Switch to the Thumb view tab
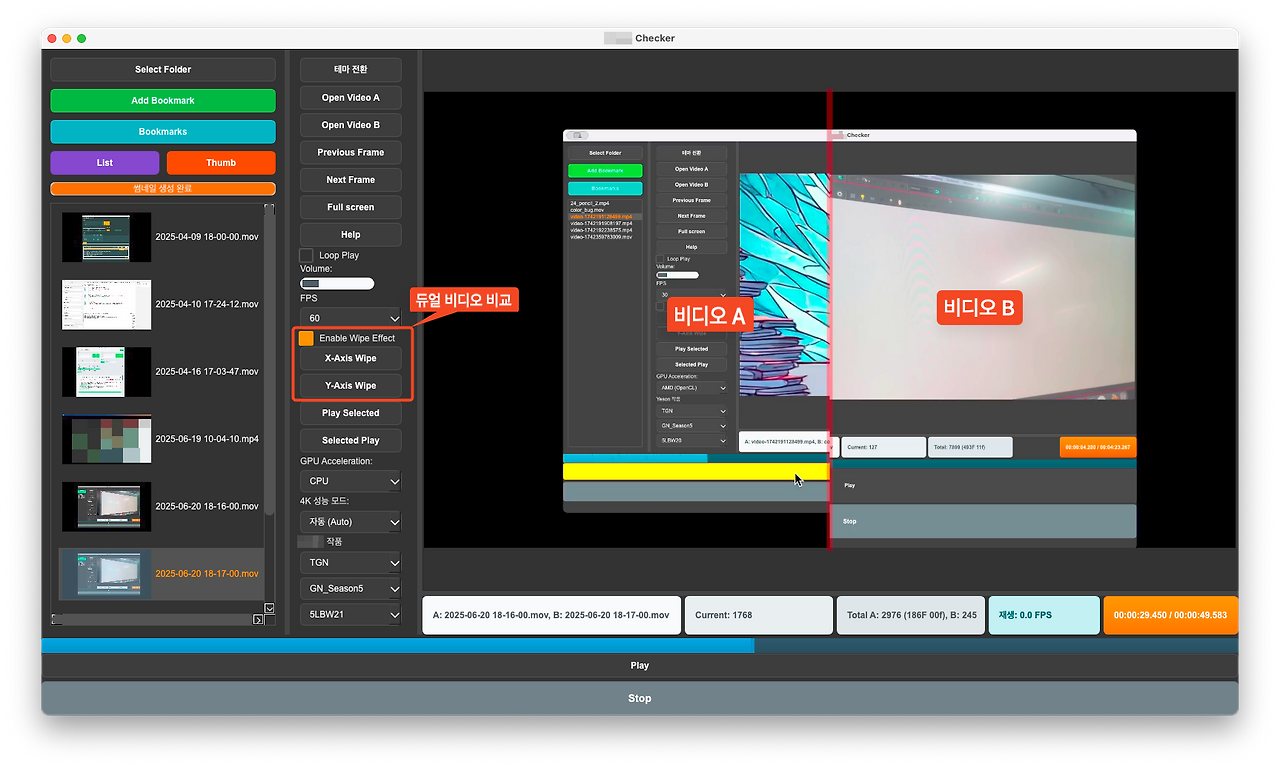Viewport: 1280px width, 770px height. [x=221, y=163]
